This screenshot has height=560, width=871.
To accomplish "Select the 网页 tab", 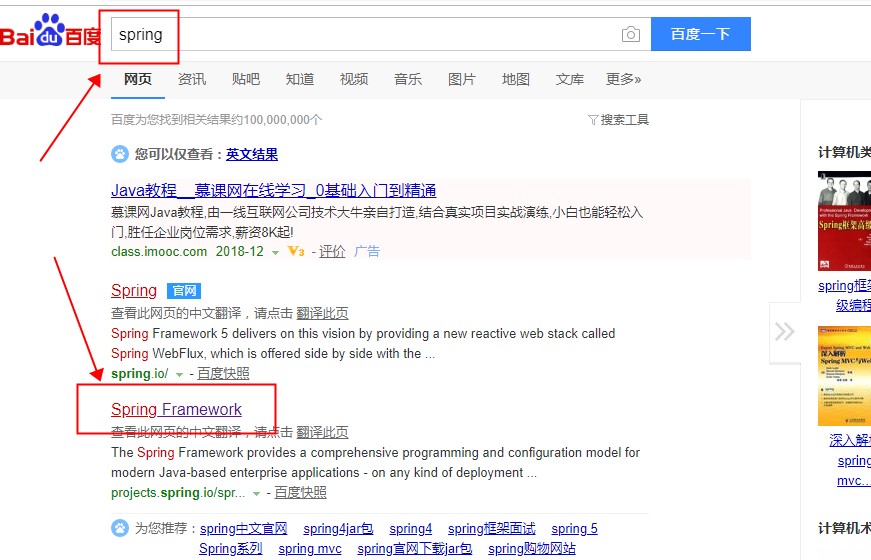I will (x=138, y=79).
